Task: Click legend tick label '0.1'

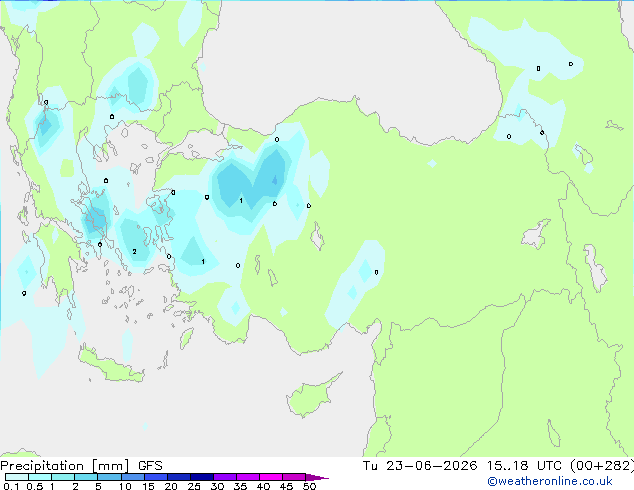Action: point(11,486)
